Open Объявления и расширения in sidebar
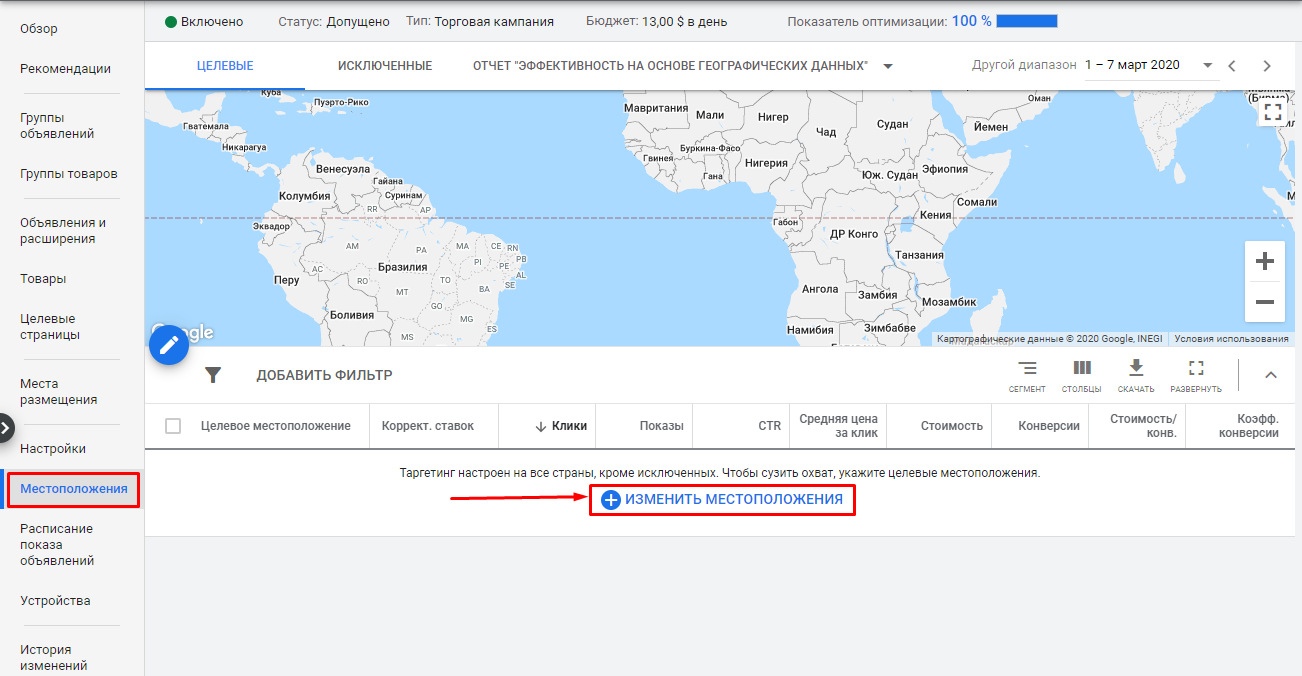Viewport: 1302px width, 676px height. tap(63, 231)
